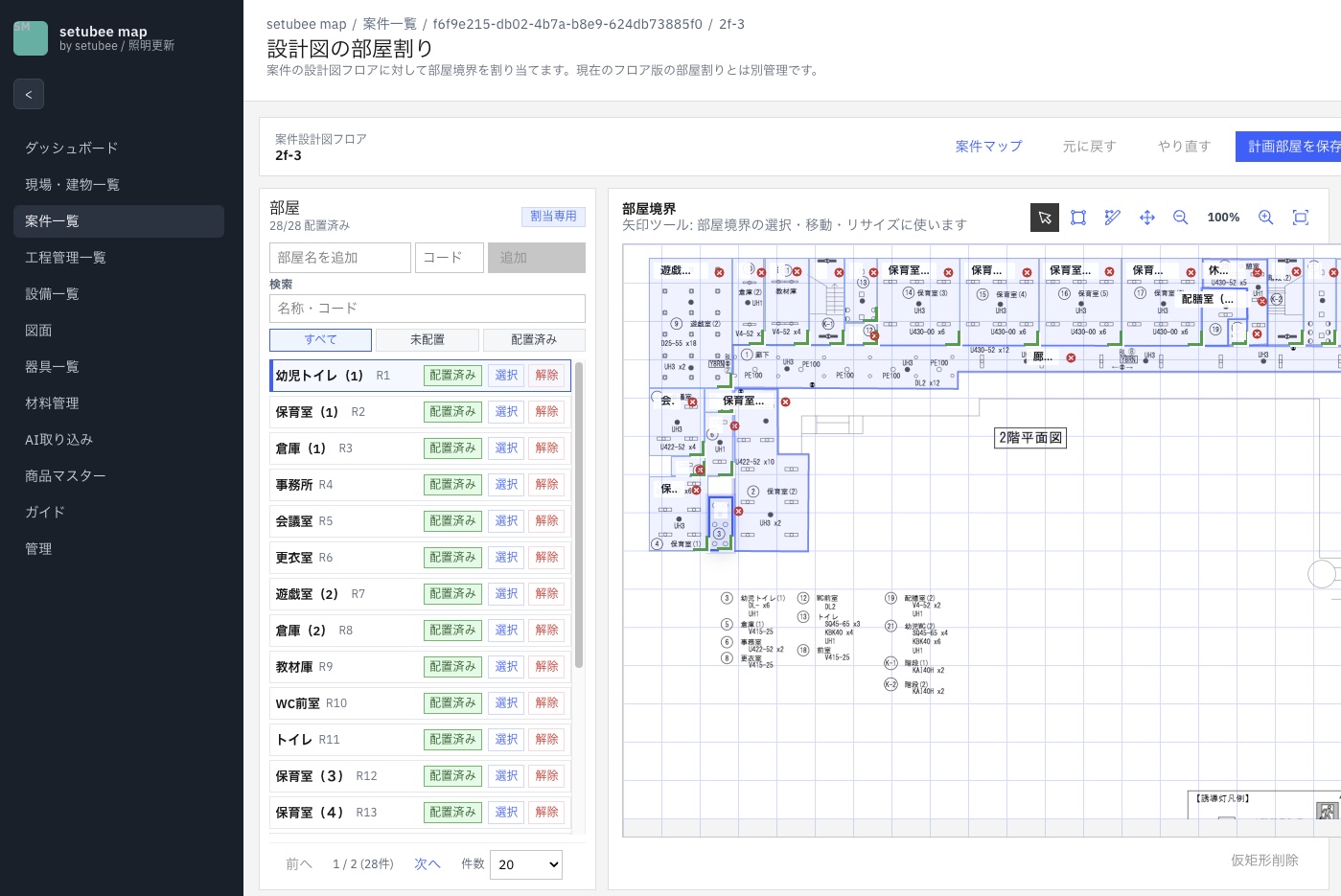The height and width of the screenshot is (896, 1341).
Task: Open 商品マスター in the sidebar
Action: click(119, 475)
